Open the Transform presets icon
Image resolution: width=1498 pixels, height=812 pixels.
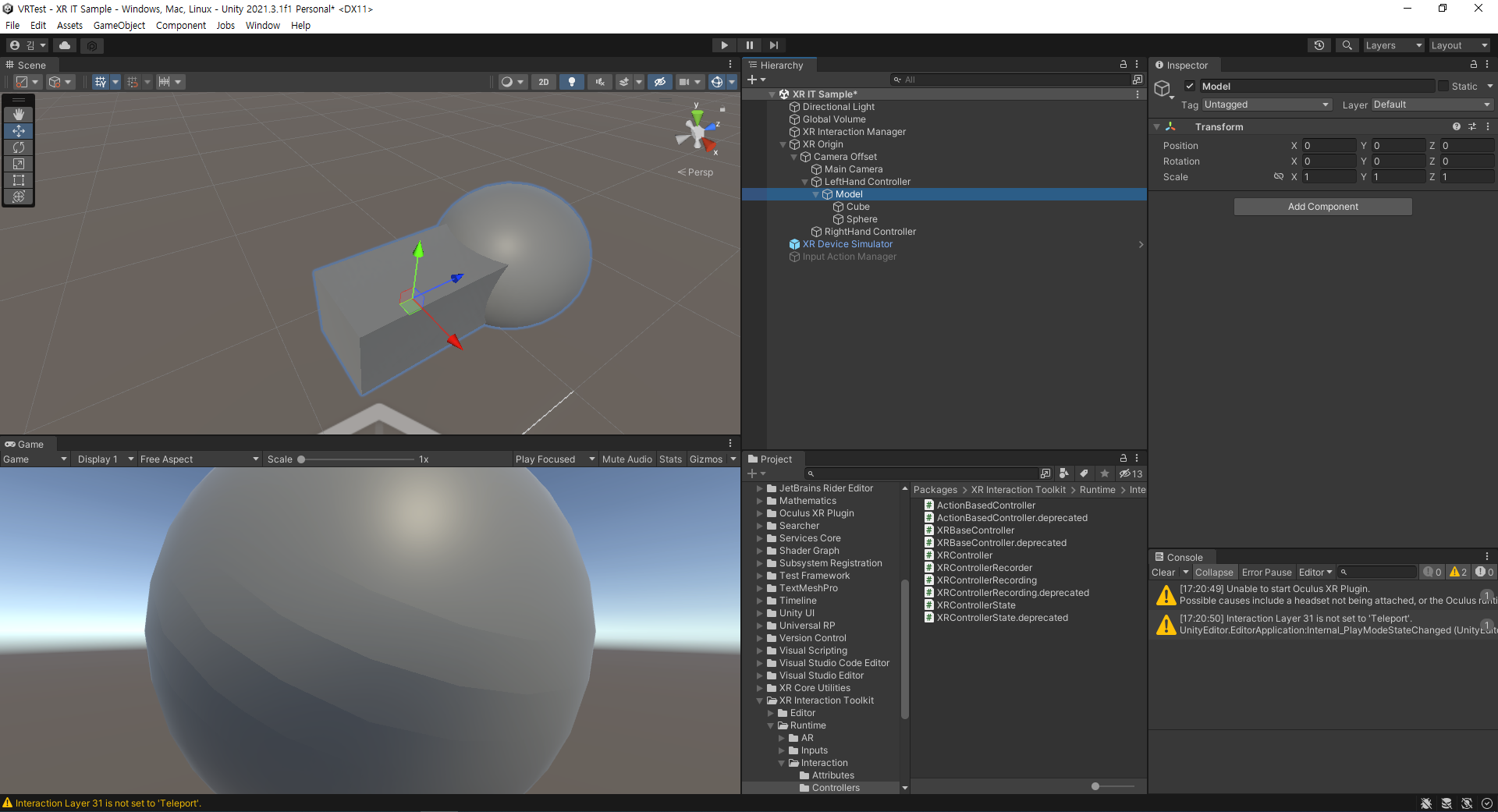point(1472,126)
